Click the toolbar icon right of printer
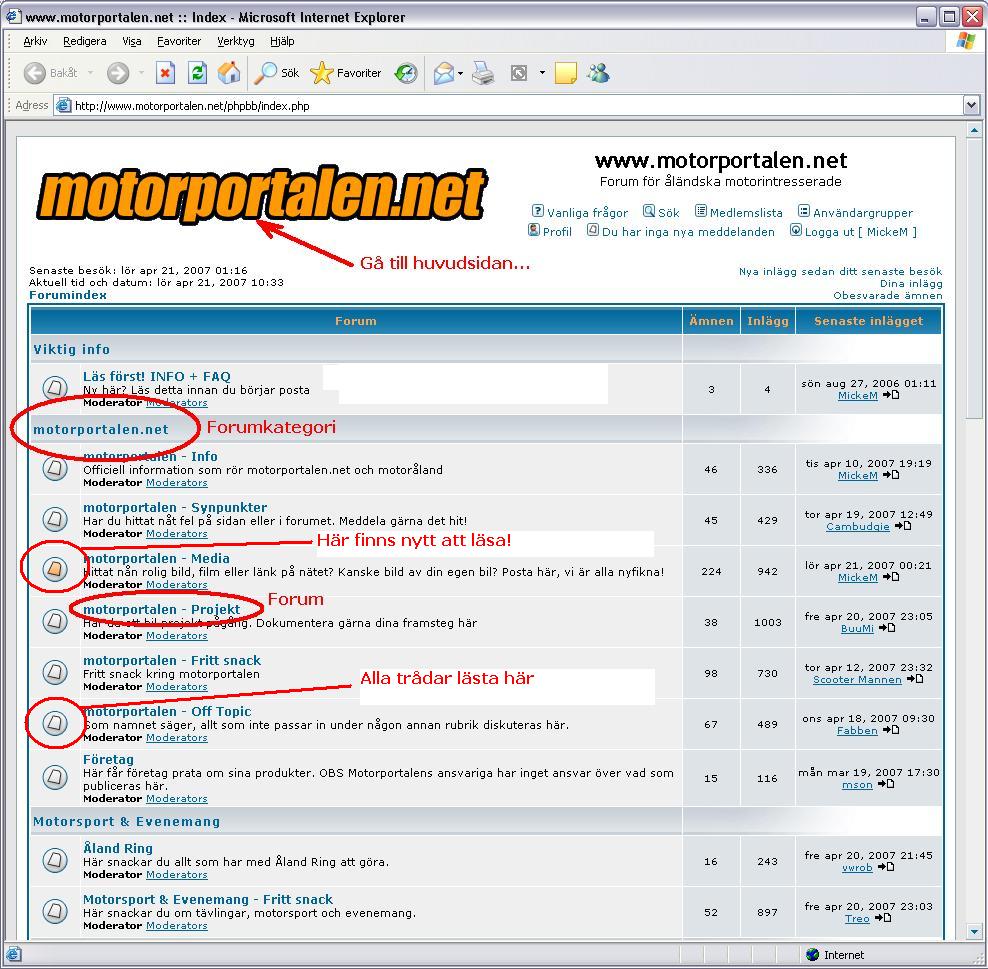Viewport: 988px width, 969px height. (519, 73)
